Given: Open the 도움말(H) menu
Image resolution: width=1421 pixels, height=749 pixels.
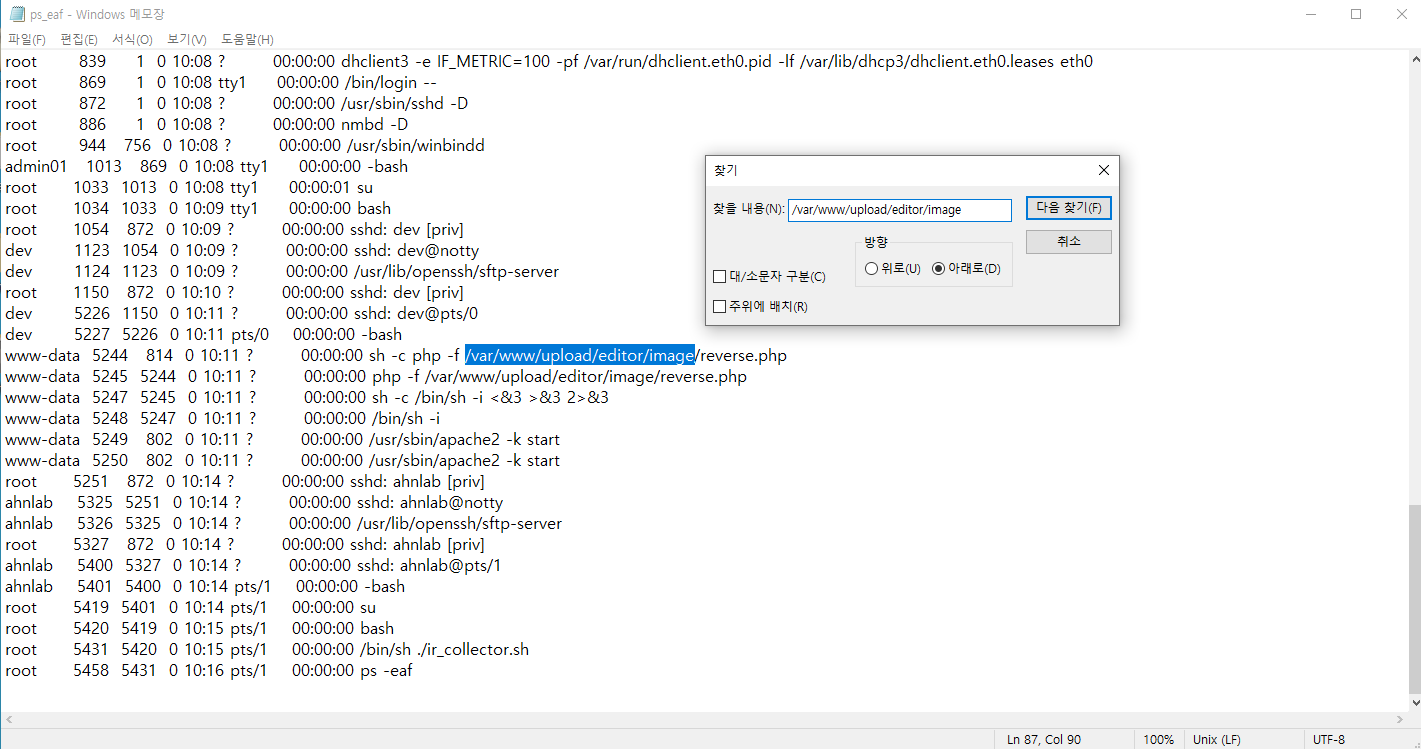Looking at the screenshot, I should coord(247,39).
